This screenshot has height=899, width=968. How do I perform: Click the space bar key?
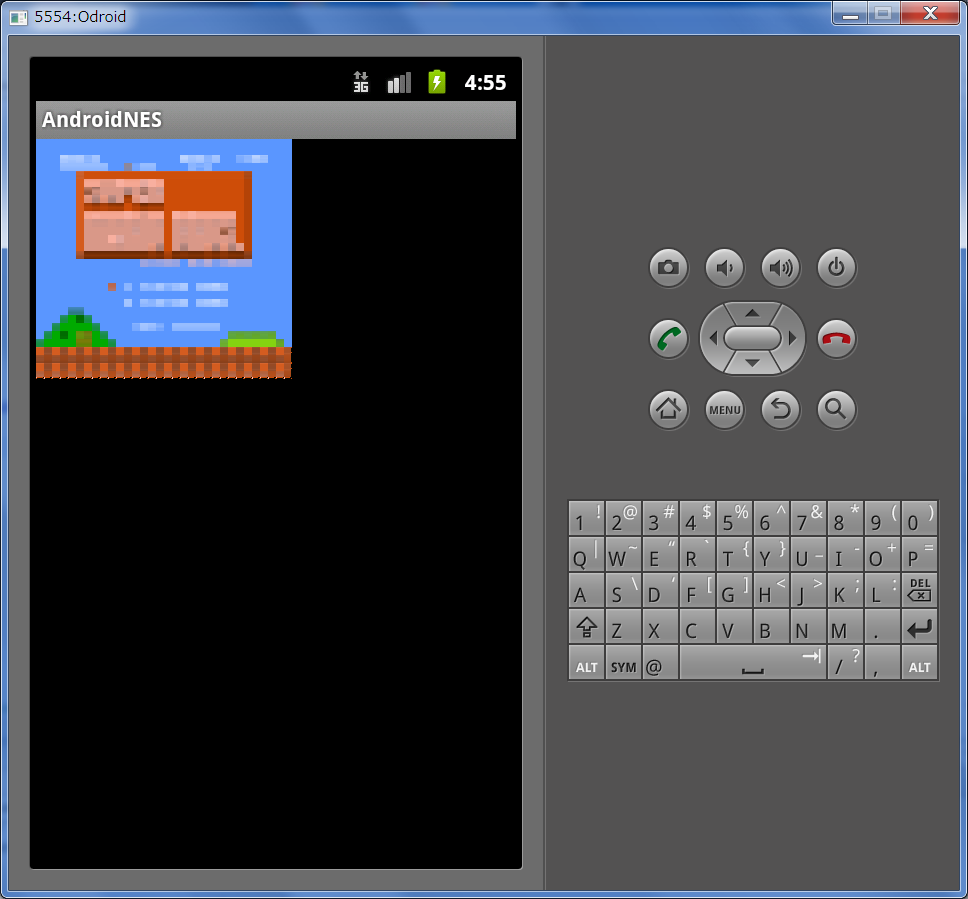tap(753, 663)
